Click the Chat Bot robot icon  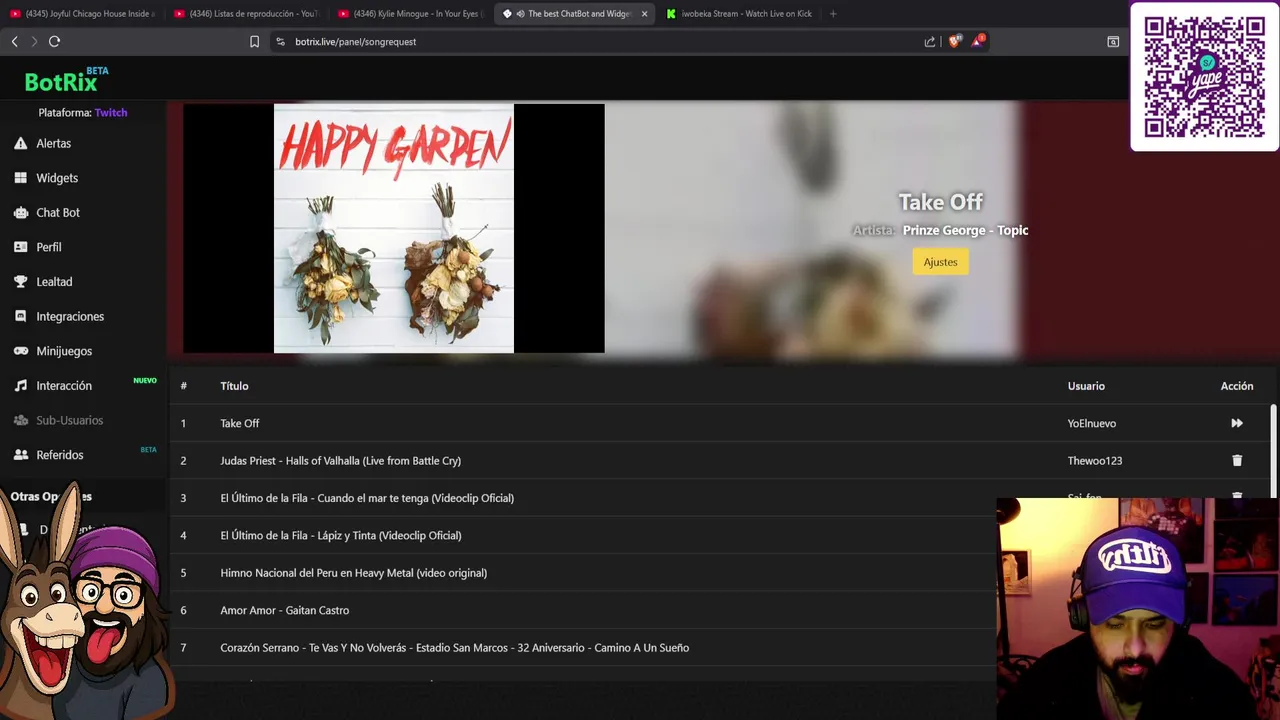[x=20, y=213]
